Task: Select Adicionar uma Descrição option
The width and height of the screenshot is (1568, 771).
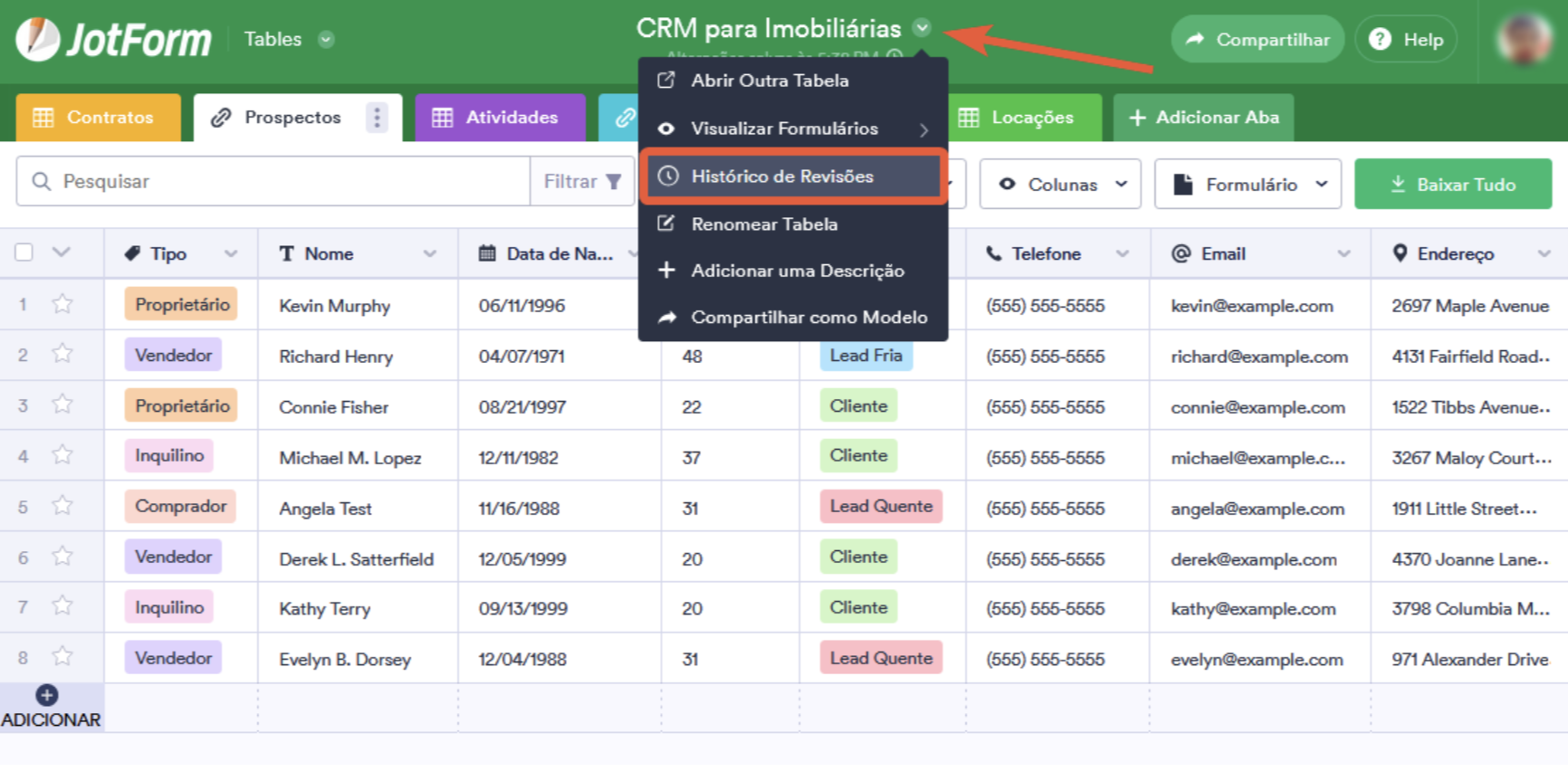Action: point(793,271)
